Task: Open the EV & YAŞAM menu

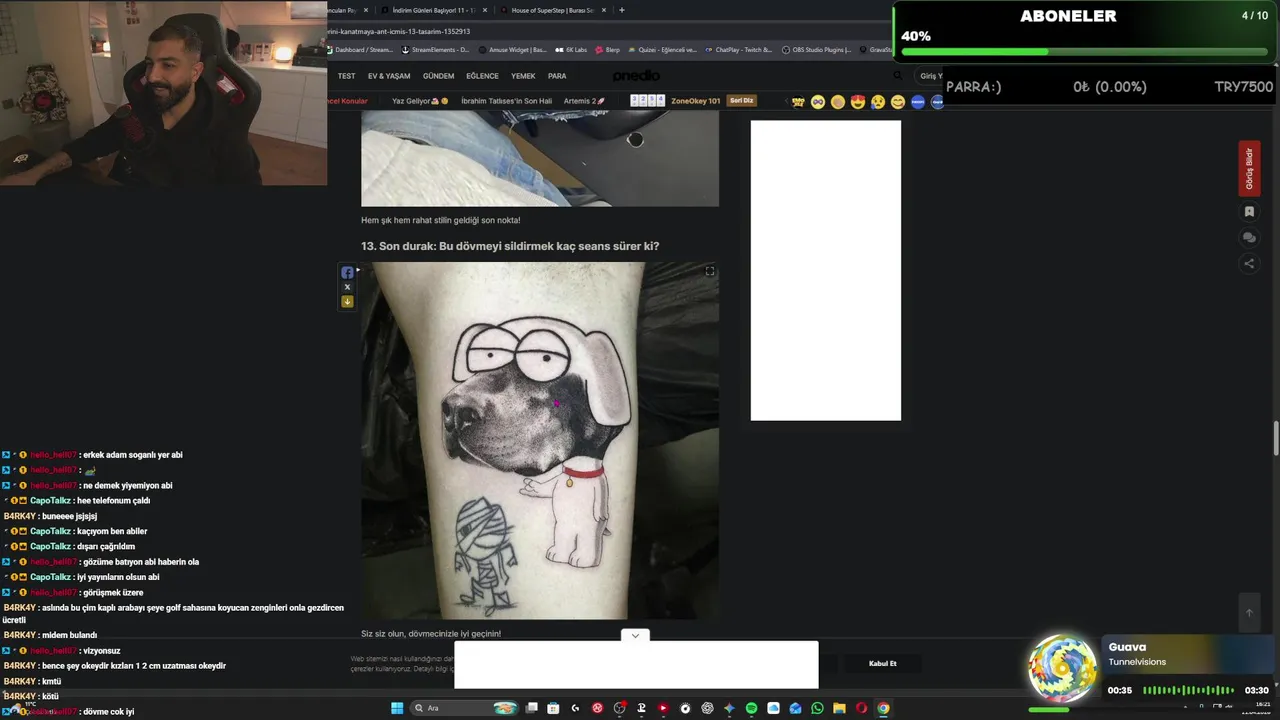Action: [389, 76]
